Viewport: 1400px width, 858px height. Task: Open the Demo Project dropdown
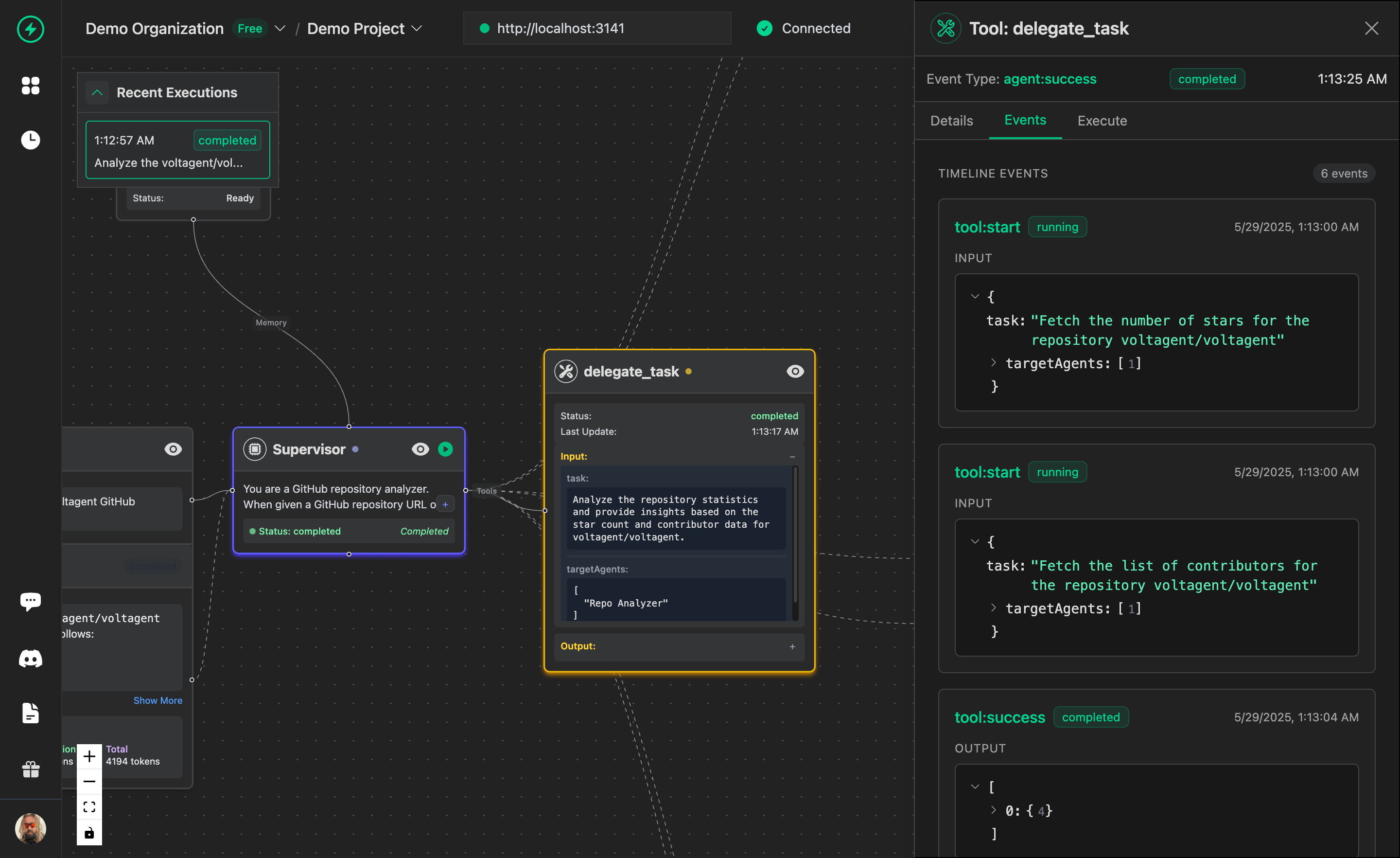417,28
